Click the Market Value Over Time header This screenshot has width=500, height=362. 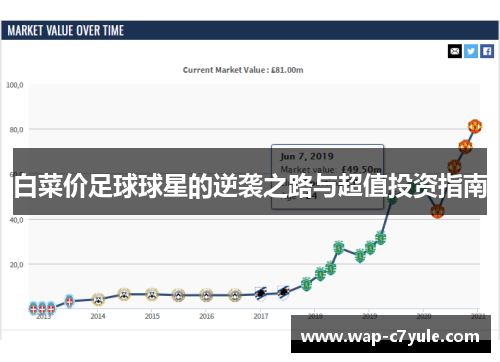pyautogui.click(x=66, y=31)
